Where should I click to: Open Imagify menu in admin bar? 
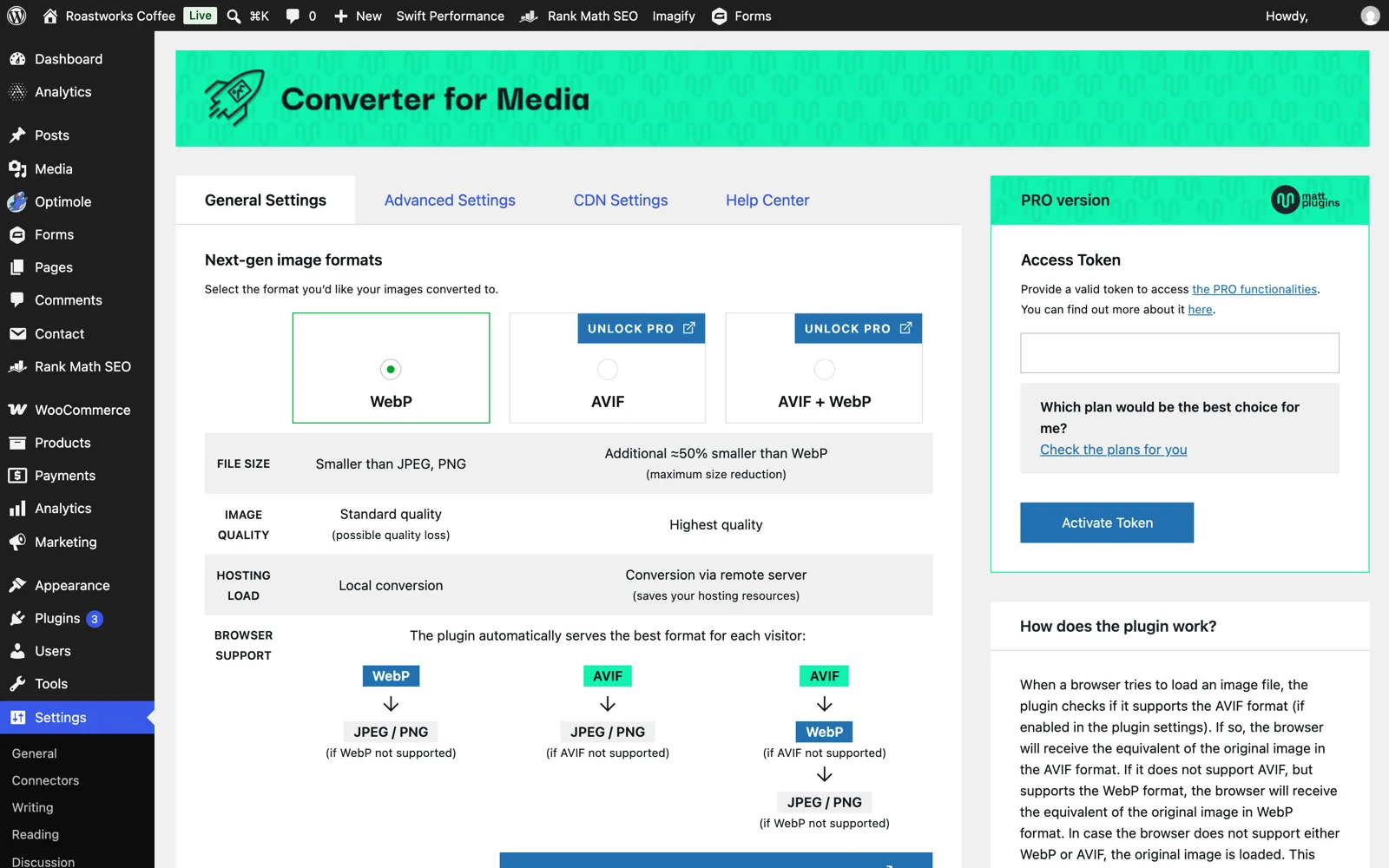click(x=674, y=16)
